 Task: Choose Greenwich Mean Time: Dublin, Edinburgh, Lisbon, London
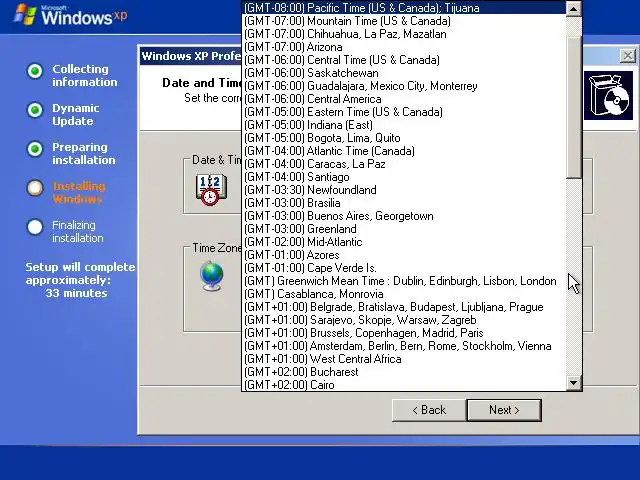(x=404, y=281)
